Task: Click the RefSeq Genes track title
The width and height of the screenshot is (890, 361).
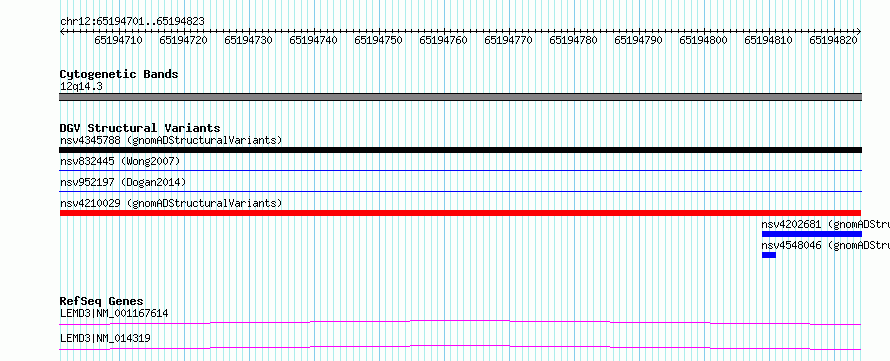Action: click(102, 301)
